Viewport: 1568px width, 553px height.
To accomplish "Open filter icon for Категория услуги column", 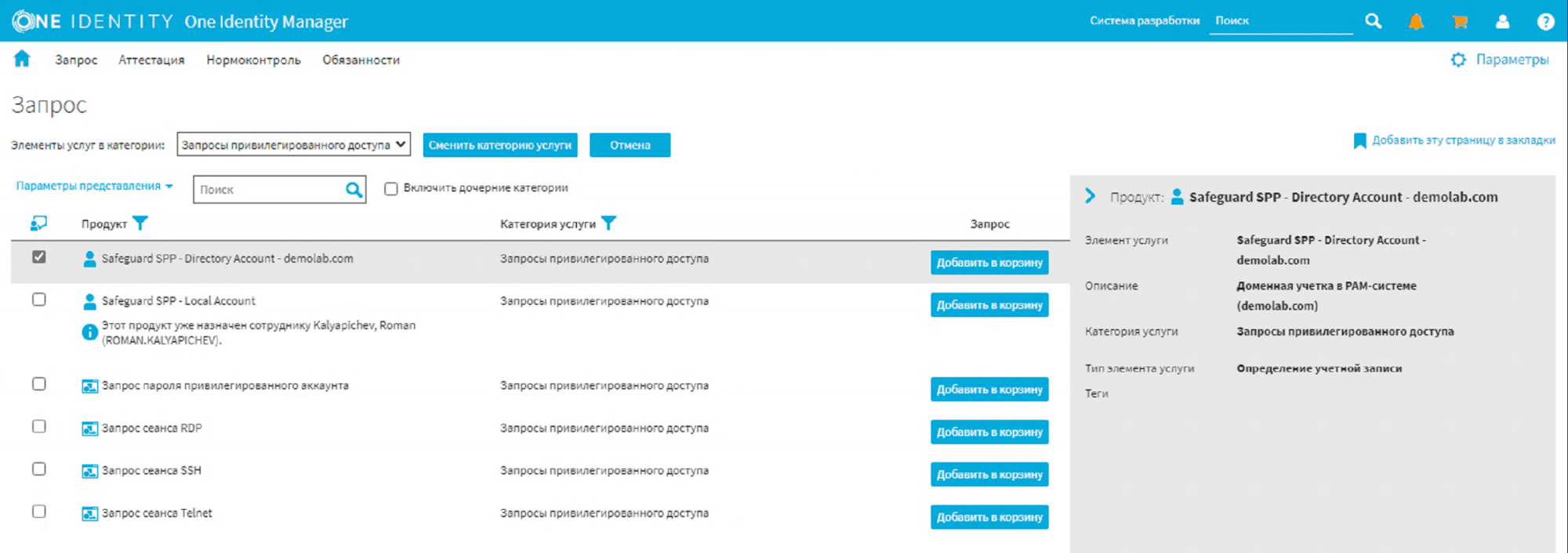I will pos(608,224).
